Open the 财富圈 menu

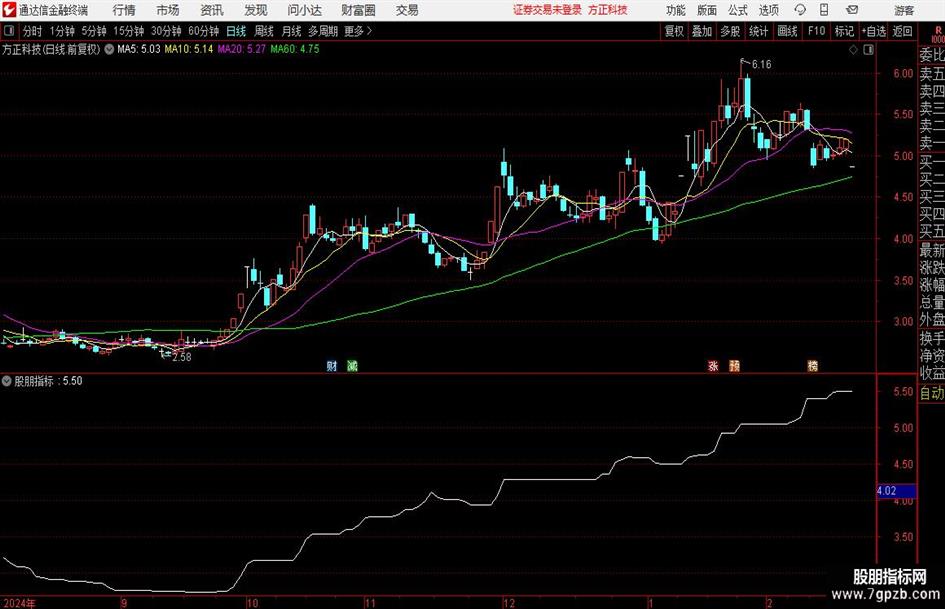358,10
